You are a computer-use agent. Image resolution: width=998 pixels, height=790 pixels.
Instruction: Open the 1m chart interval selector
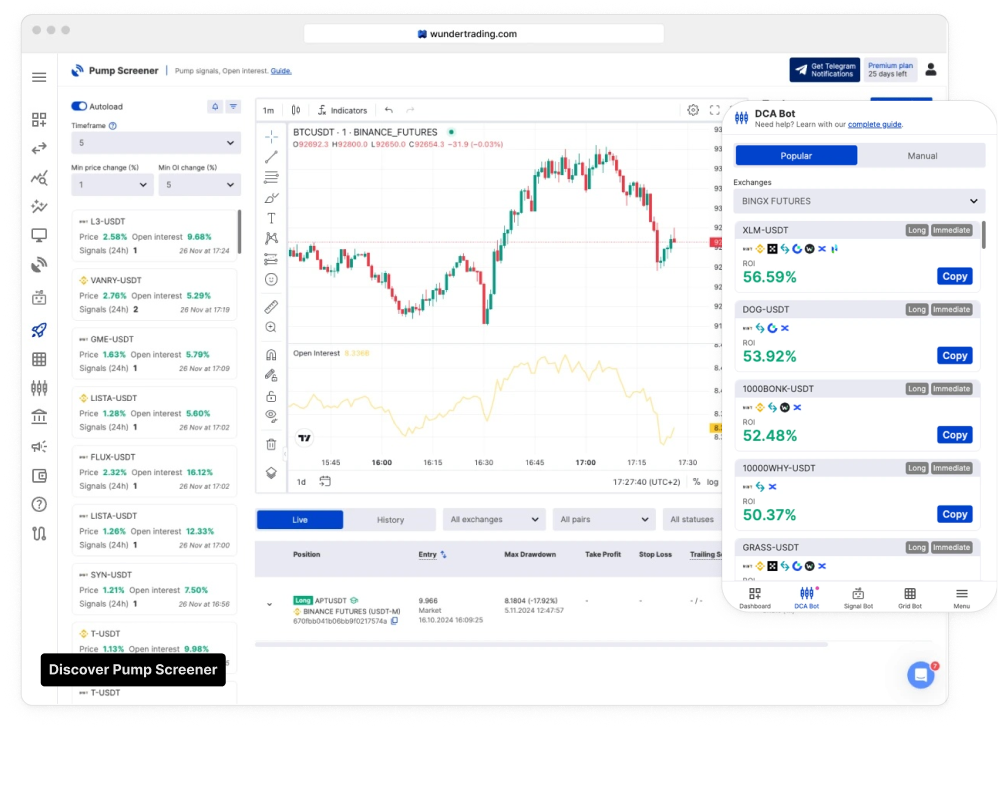(x=269, y=110)
